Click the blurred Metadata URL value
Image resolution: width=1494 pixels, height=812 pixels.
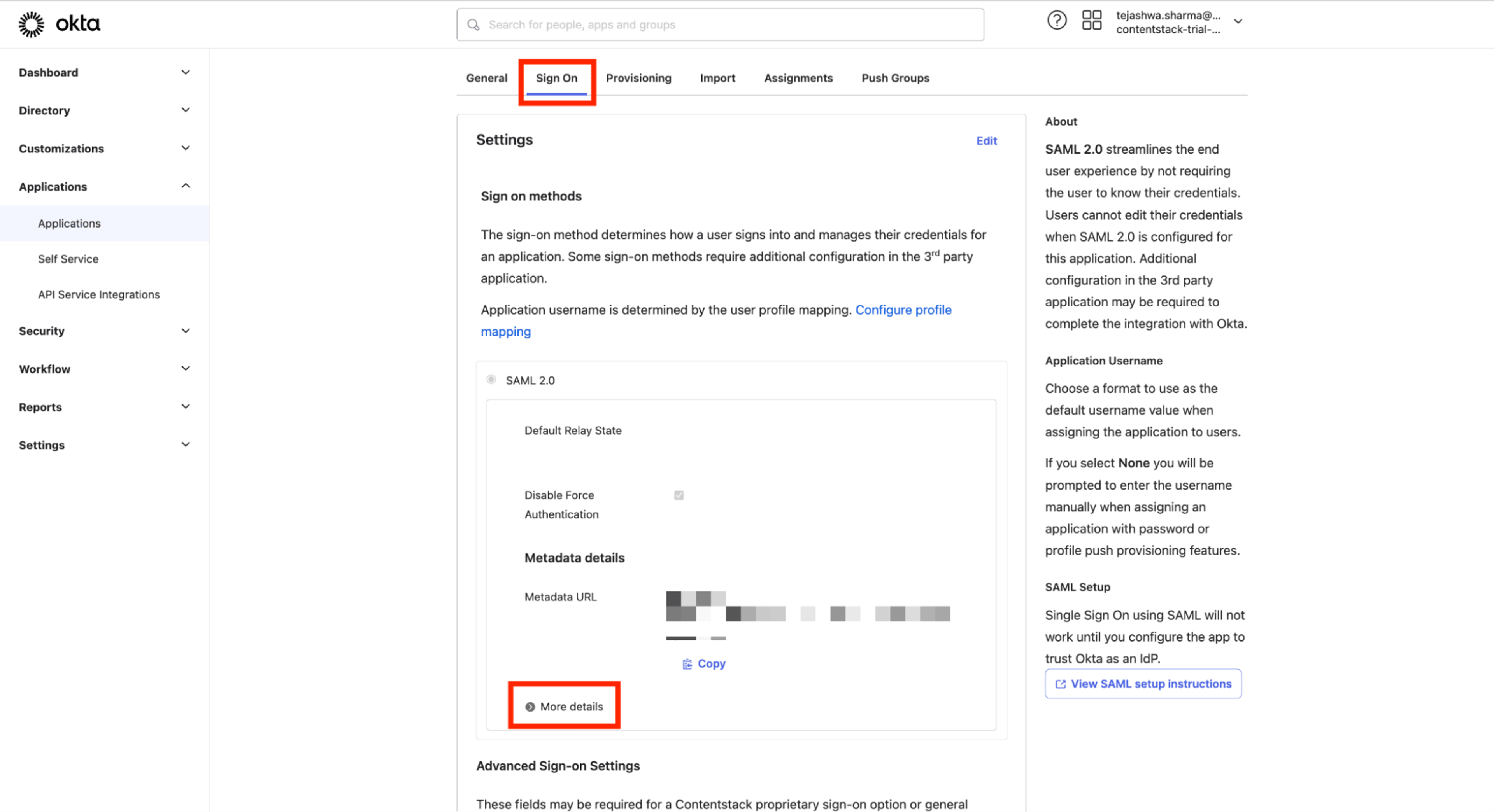tap(807, 616)
